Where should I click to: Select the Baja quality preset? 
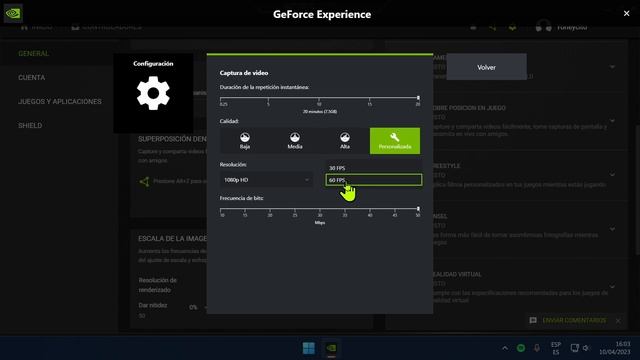(245, 141)
